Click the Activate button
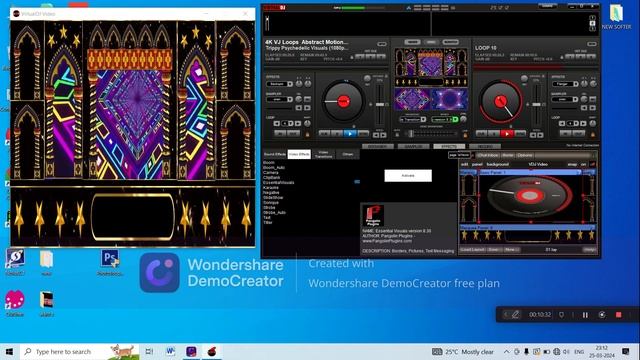Screen dimensions: 640x360 point(408,176)
